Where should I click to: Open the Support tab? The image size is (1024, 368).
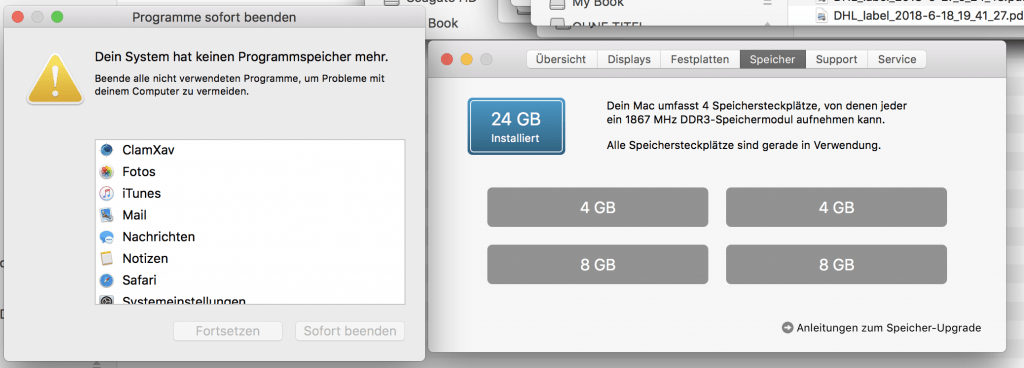point(837,59)
